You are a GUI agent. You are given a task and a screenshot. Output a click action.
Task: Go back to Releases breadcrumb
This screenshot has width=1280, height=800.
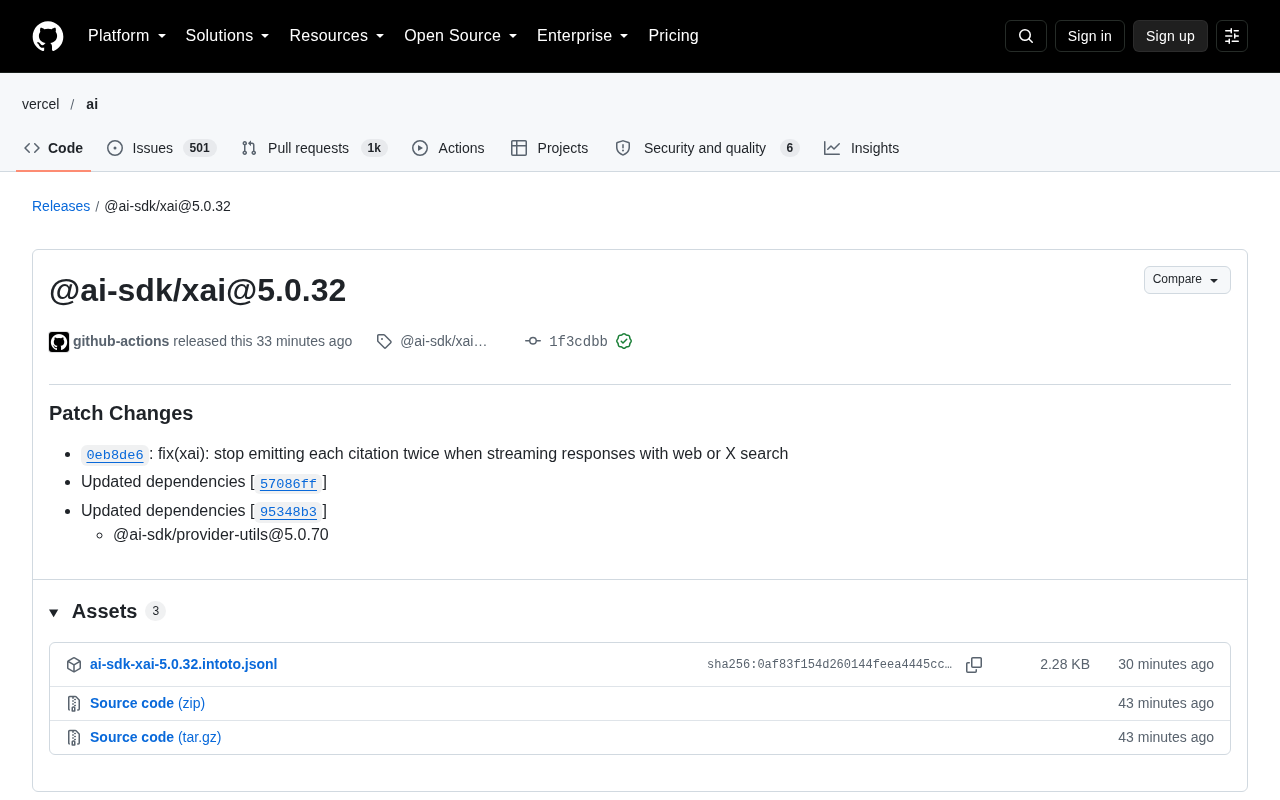click(x=61, y=206)
